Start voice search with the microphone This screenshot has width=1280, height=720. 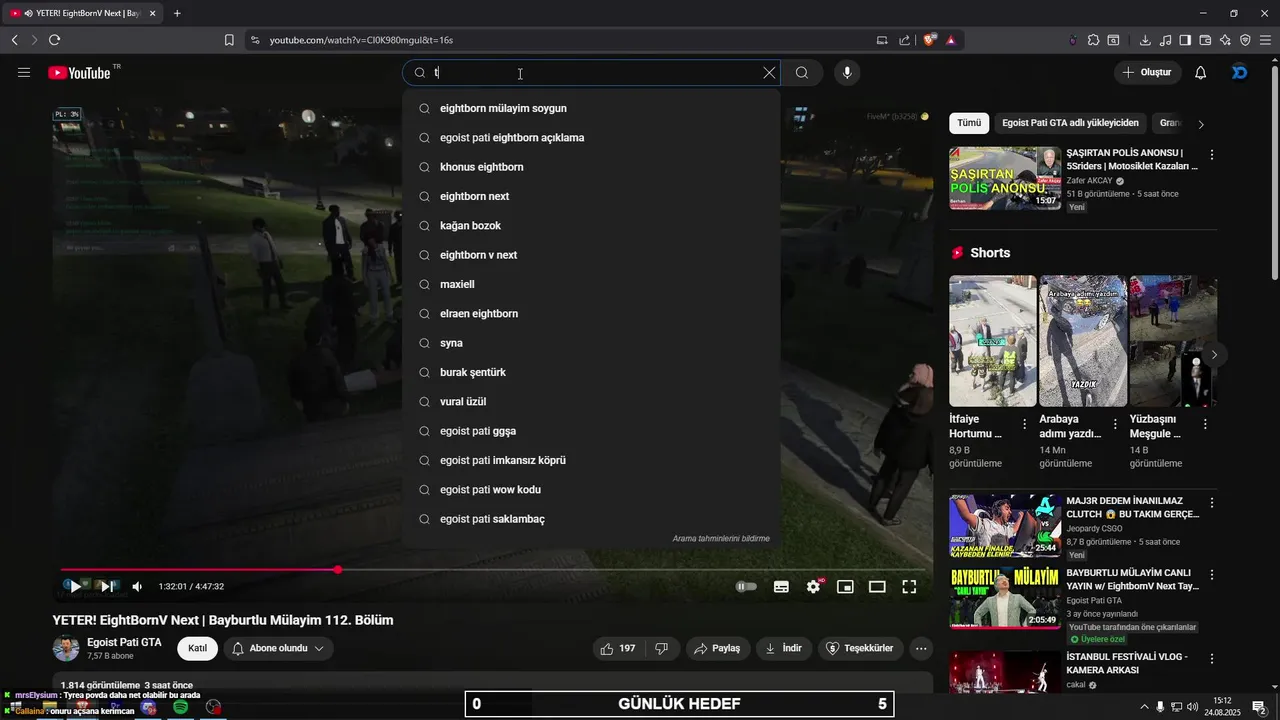(847, 72)
